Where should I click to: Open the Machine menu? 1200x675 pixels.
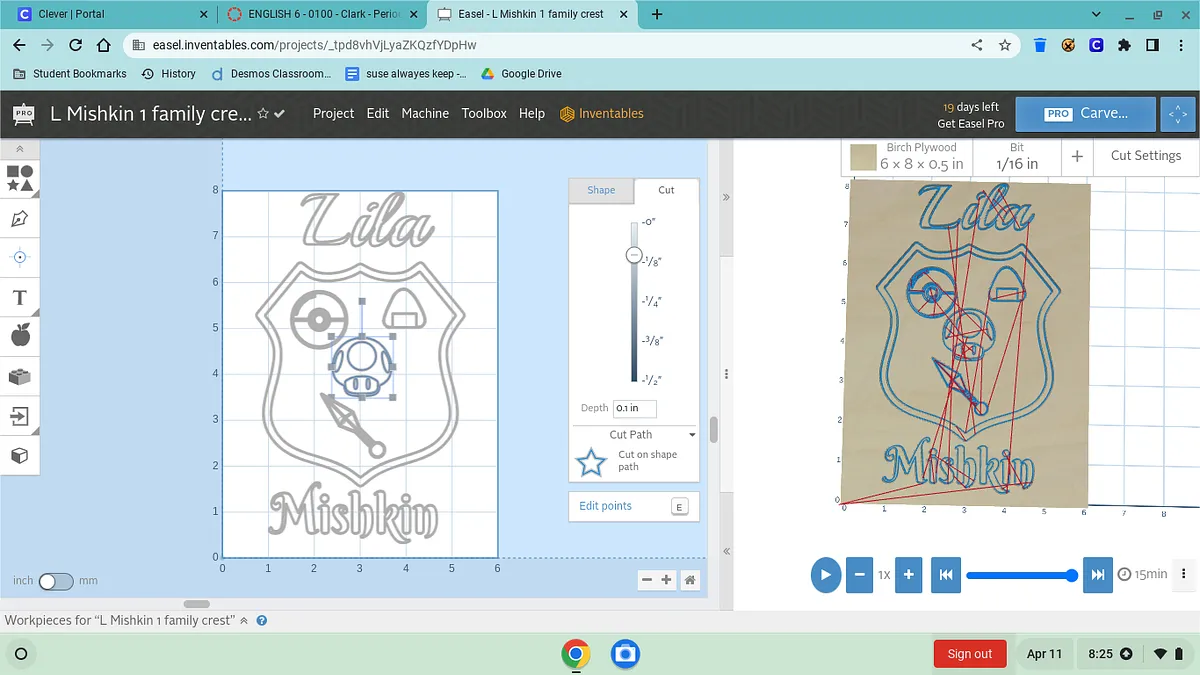[425, 114]
